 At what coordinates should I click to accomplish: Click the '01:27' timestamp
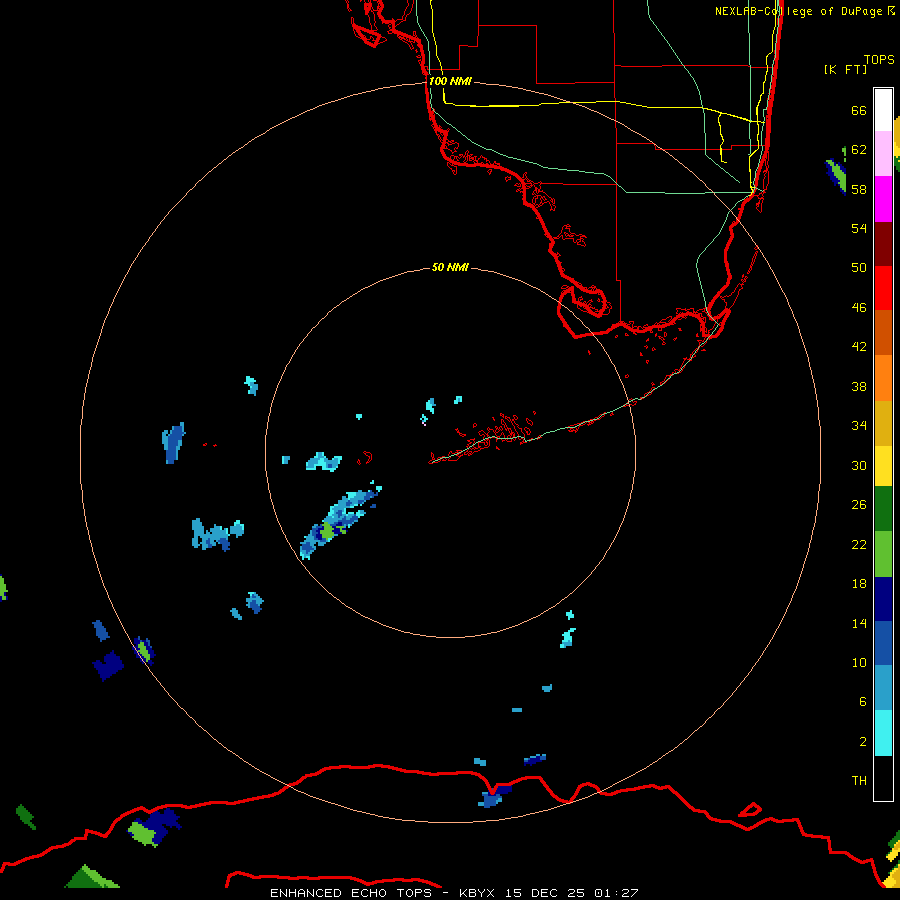[x=616, y=893]
